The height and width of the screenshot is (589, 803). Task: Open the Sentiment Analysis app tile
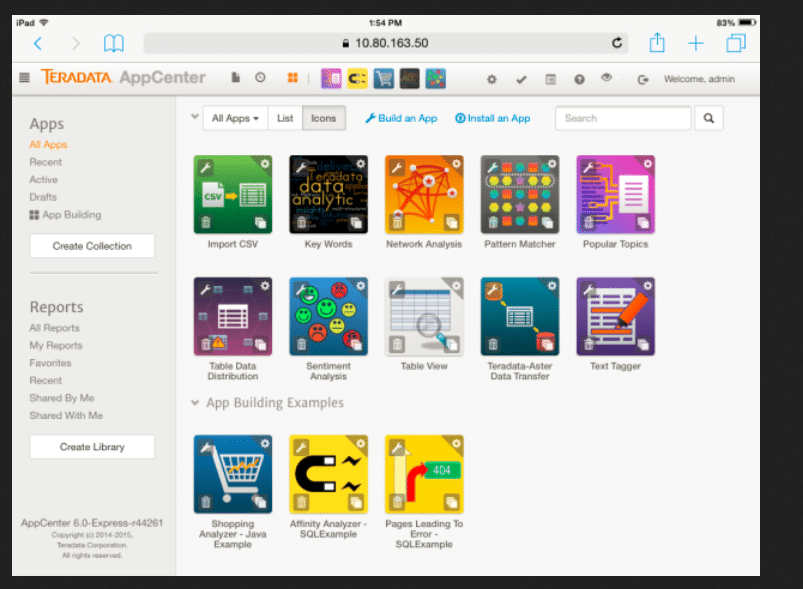click(x=328, y=316)
